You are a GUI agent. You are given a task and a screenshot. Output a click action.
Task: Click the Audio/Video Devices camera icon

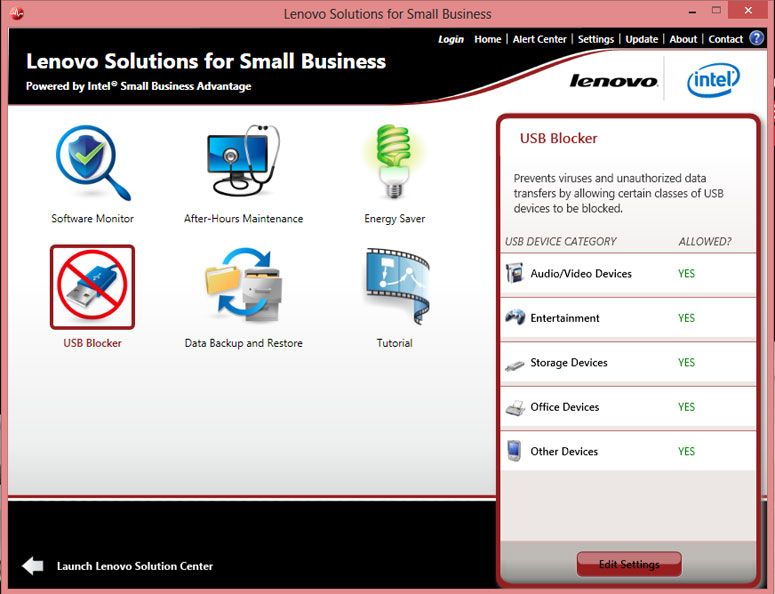point(515,273)
